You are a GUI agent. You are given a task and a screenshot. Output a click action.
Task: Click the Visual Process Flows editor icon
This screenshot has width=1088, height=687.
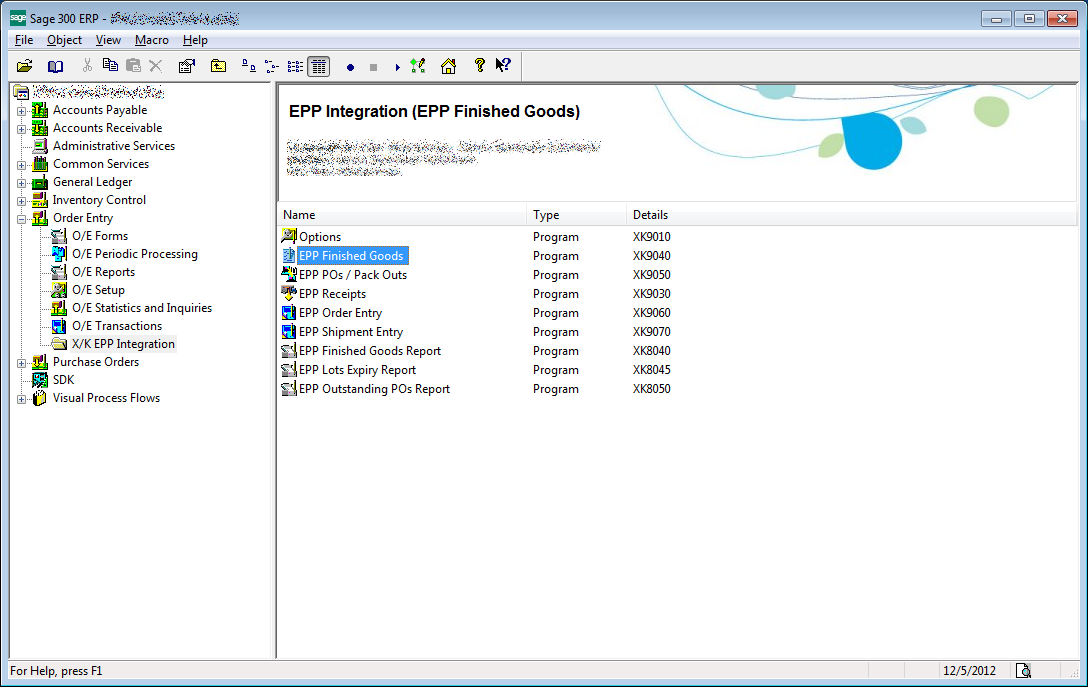tap(418, 66)
